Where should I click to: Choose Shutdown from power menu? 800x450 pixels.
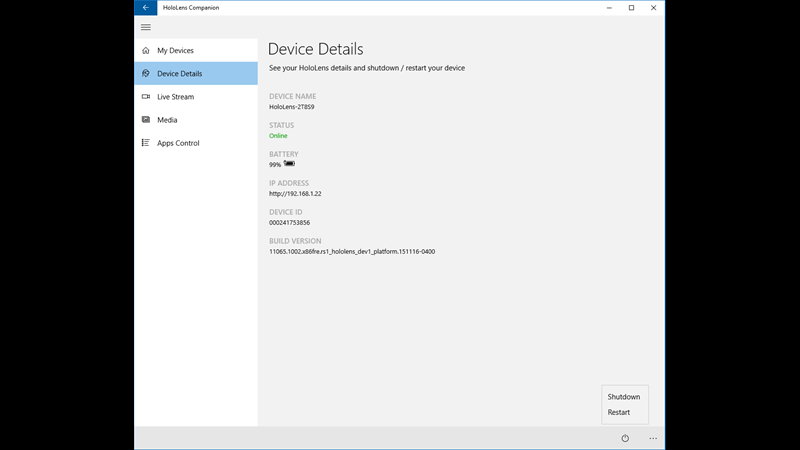point(623,396)
